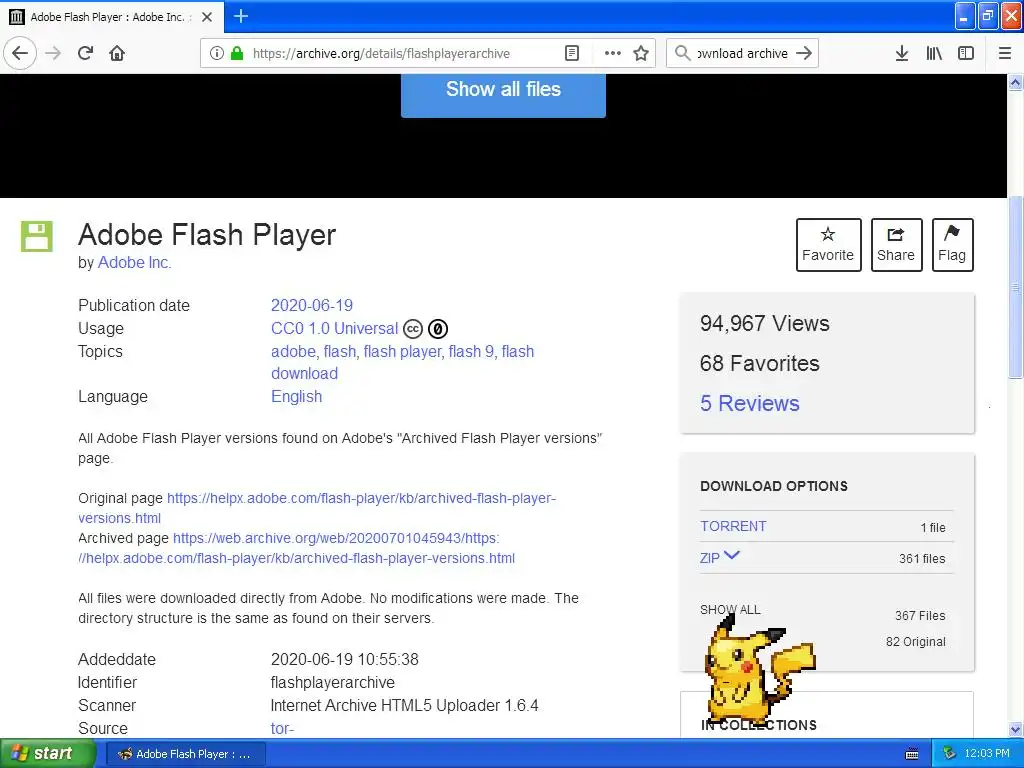Open the 'tor-' source link

tap(282, 728)
